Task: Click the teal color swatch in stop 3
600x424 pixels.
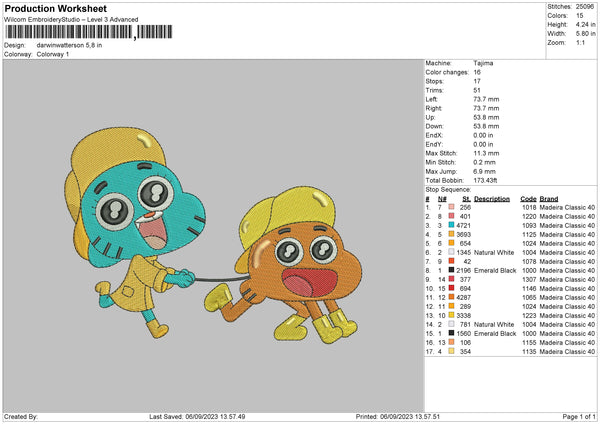Action: (x=453, y=226)
